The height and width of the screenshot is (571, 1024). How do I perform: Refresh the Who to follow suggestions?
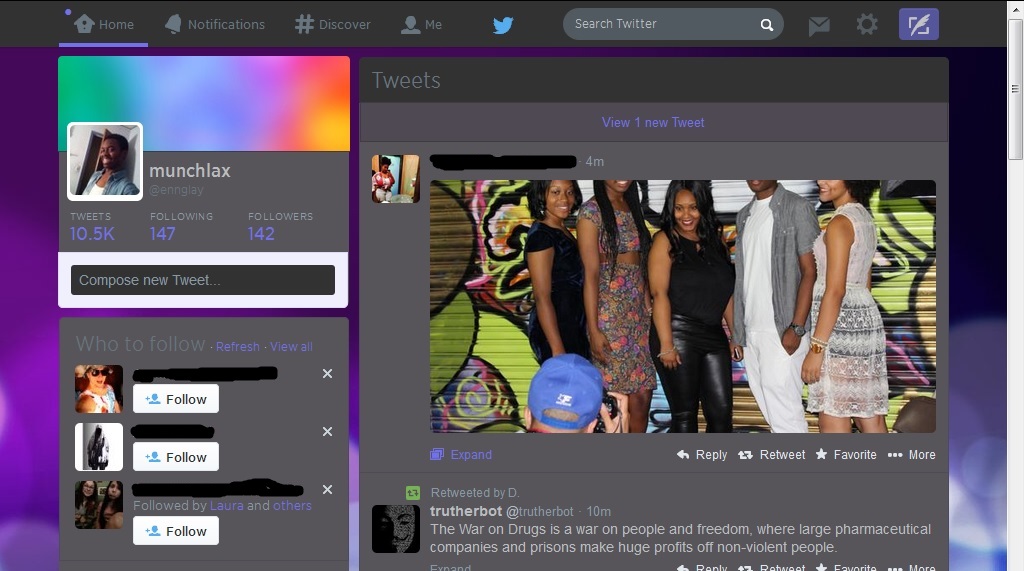(238, 346)
